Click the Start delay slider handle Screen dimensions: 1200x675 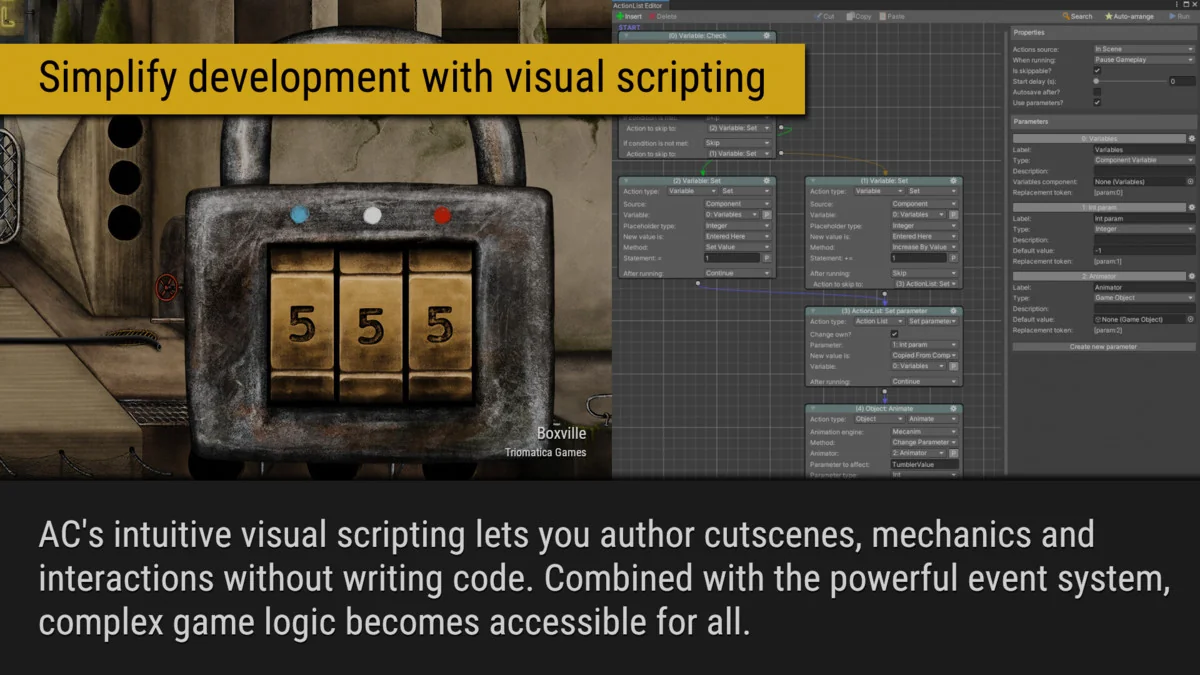(1097, 81)
